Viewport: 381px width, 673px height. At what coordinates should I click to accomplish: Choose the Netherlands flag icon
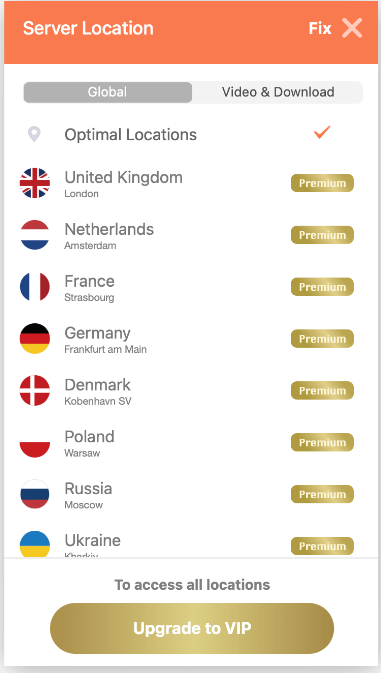tap(35, 235)
